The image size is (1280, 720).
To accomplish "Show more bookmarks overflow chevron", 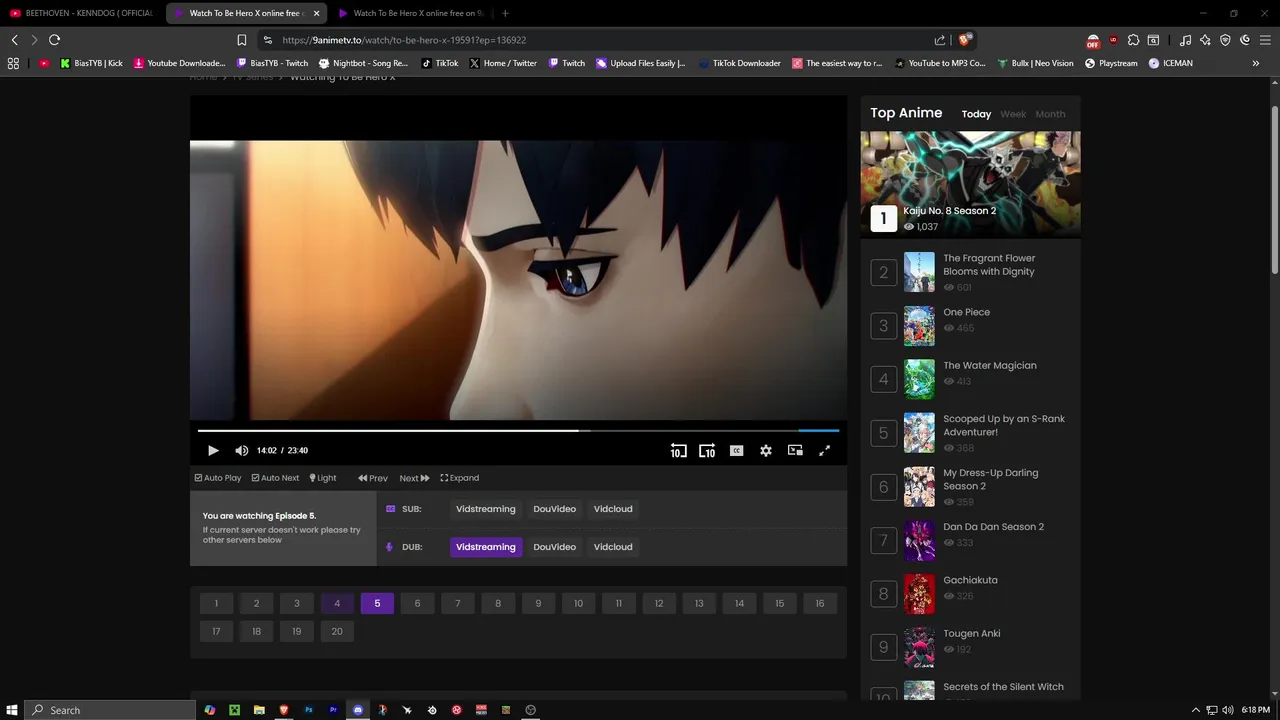I will pyautogui.click(x=1256, y=63).
